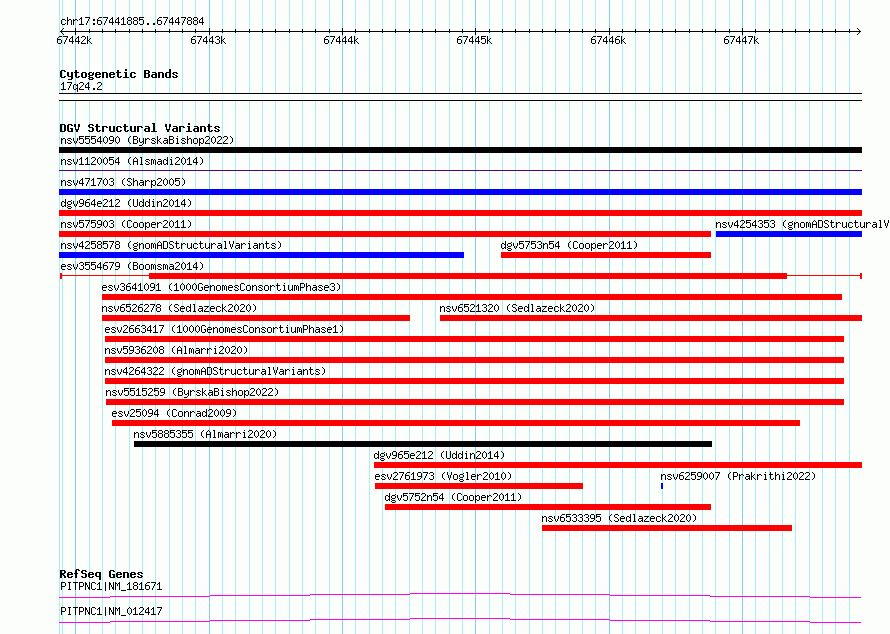Open the nsv4254353 gnomAD variant label
The image size is (890, 634).
[x=802, y=224]
